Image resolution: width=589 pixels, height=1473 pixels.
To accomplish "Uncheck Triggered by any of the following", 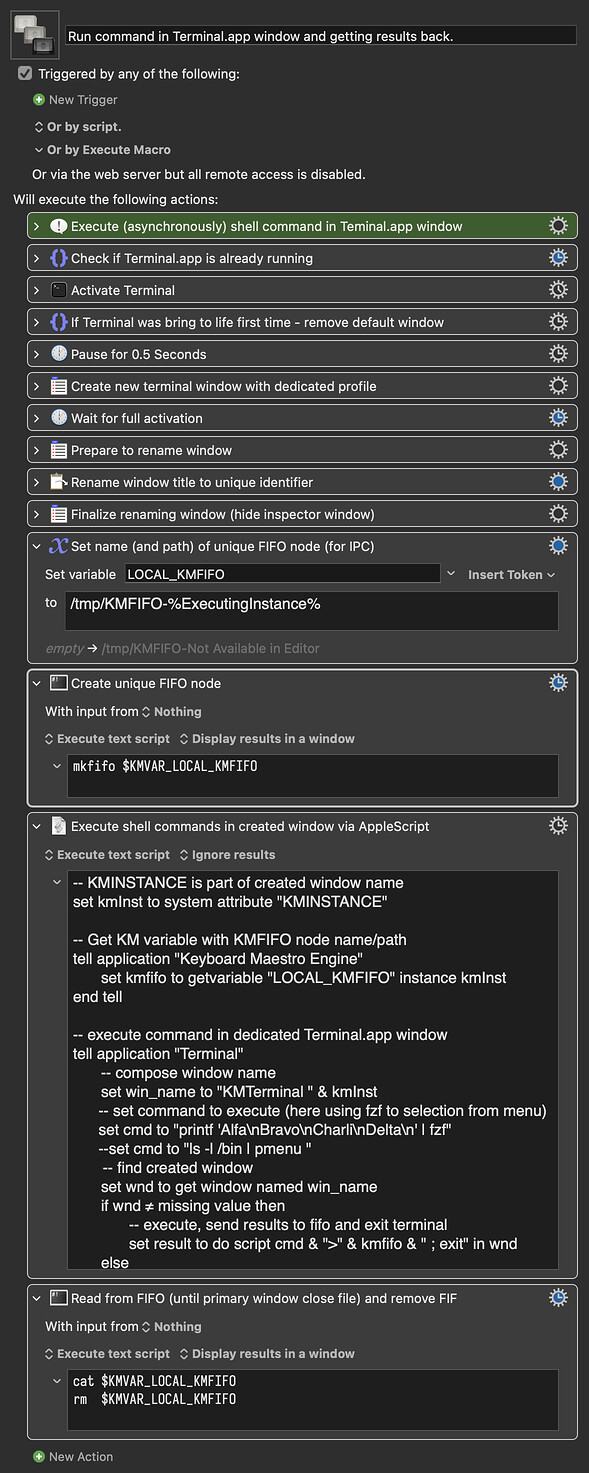I will click(x=24, y=73).
